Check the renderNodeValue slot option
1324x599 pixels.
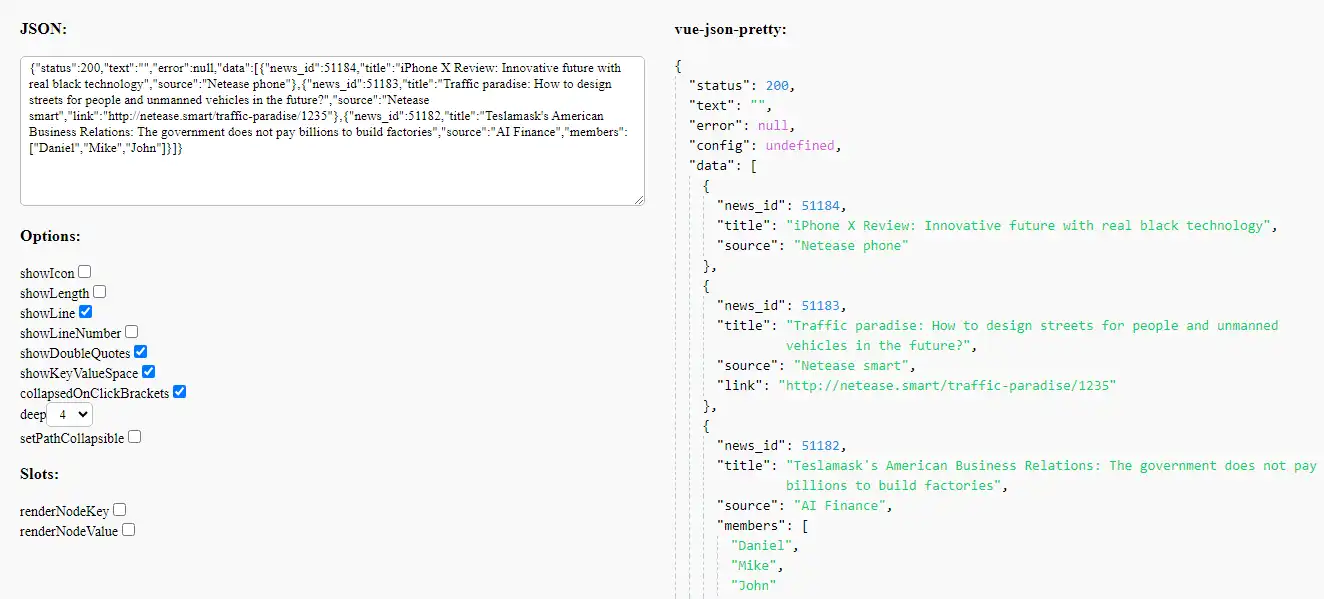pos(129,530)
